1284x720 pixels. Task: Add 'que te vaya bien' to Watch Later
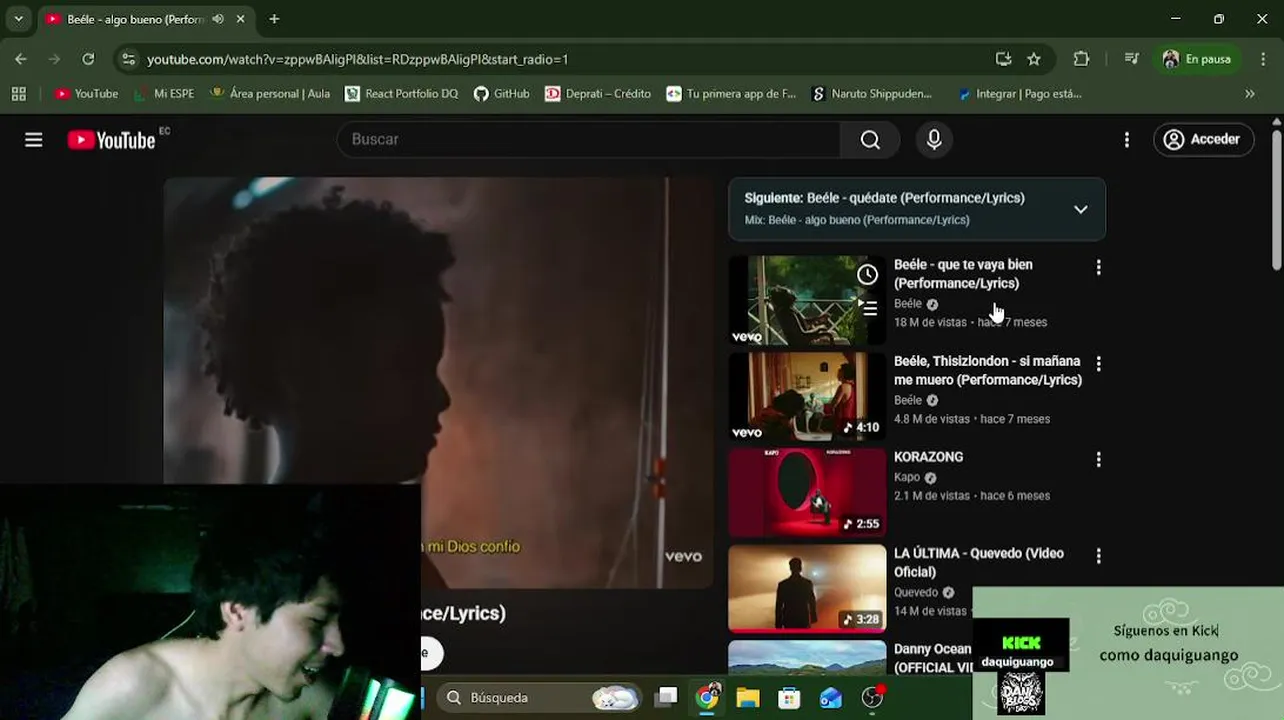[867, 274]
